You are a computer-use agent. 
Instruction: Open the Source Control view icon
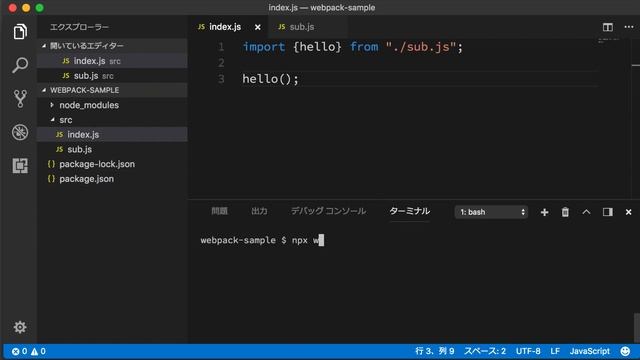point(20,99)
